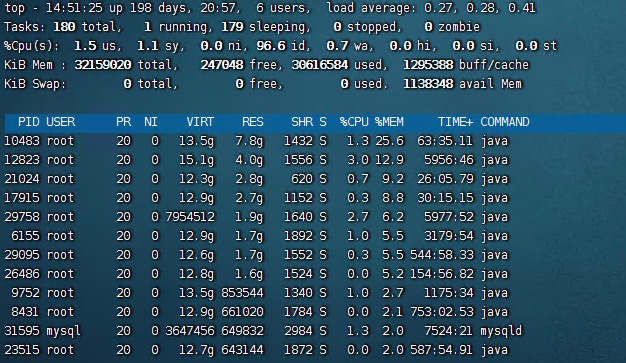Click the 96.6 id CPU value
Image resolution: width=626 pixels, height=363 pixels.
tap(271, 46)
